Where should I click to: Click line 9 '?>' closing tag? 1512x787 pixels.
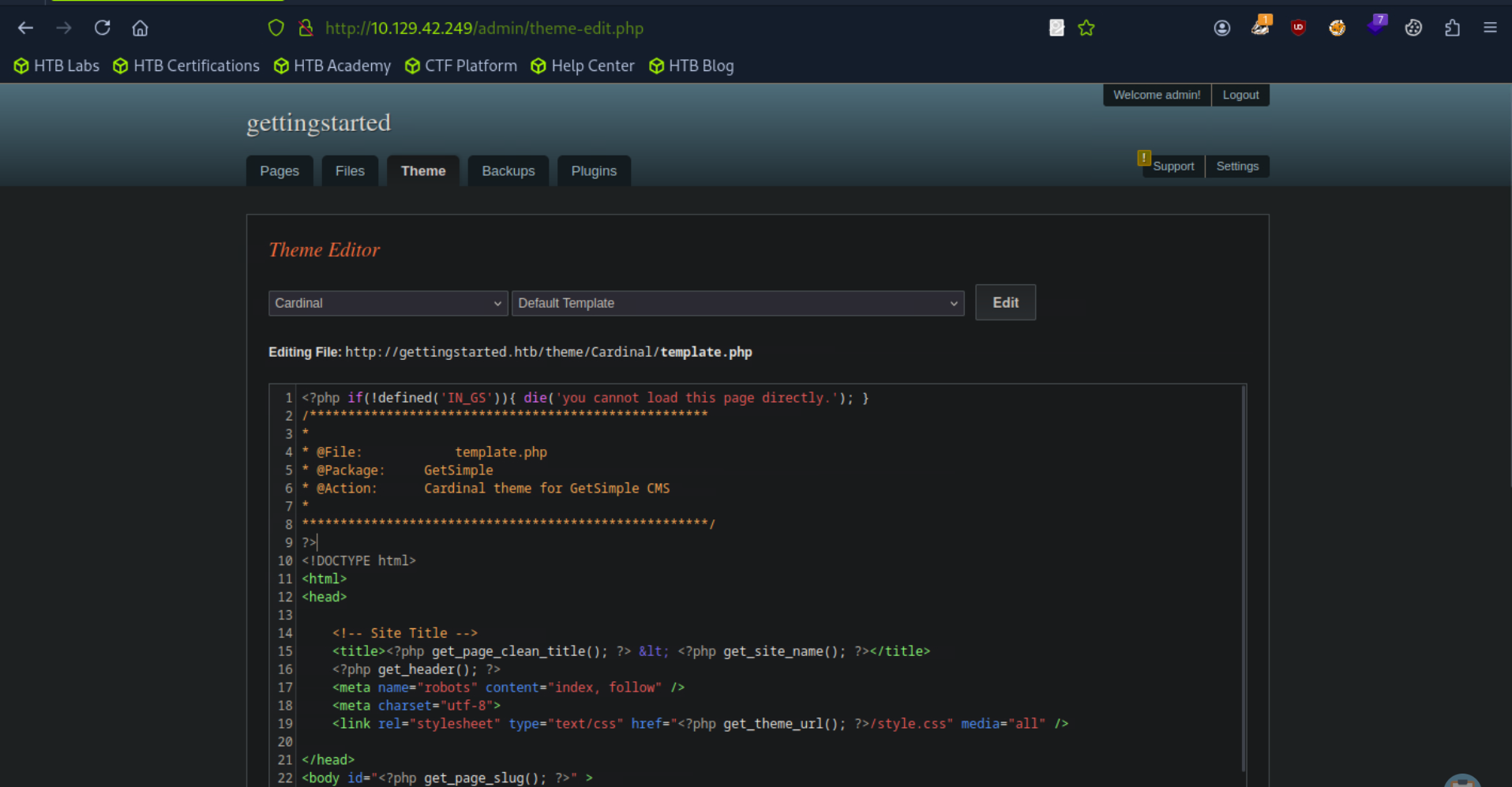tap(309, 542)
